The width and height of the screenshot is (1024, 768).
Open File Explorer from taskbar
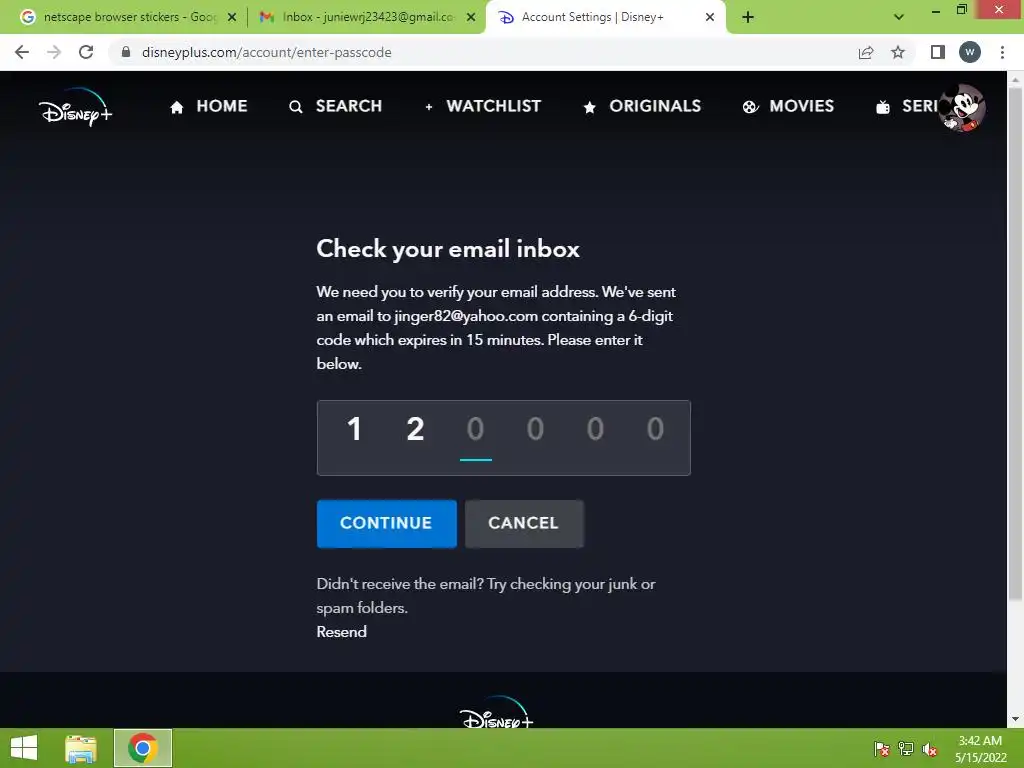pos(81,748)
